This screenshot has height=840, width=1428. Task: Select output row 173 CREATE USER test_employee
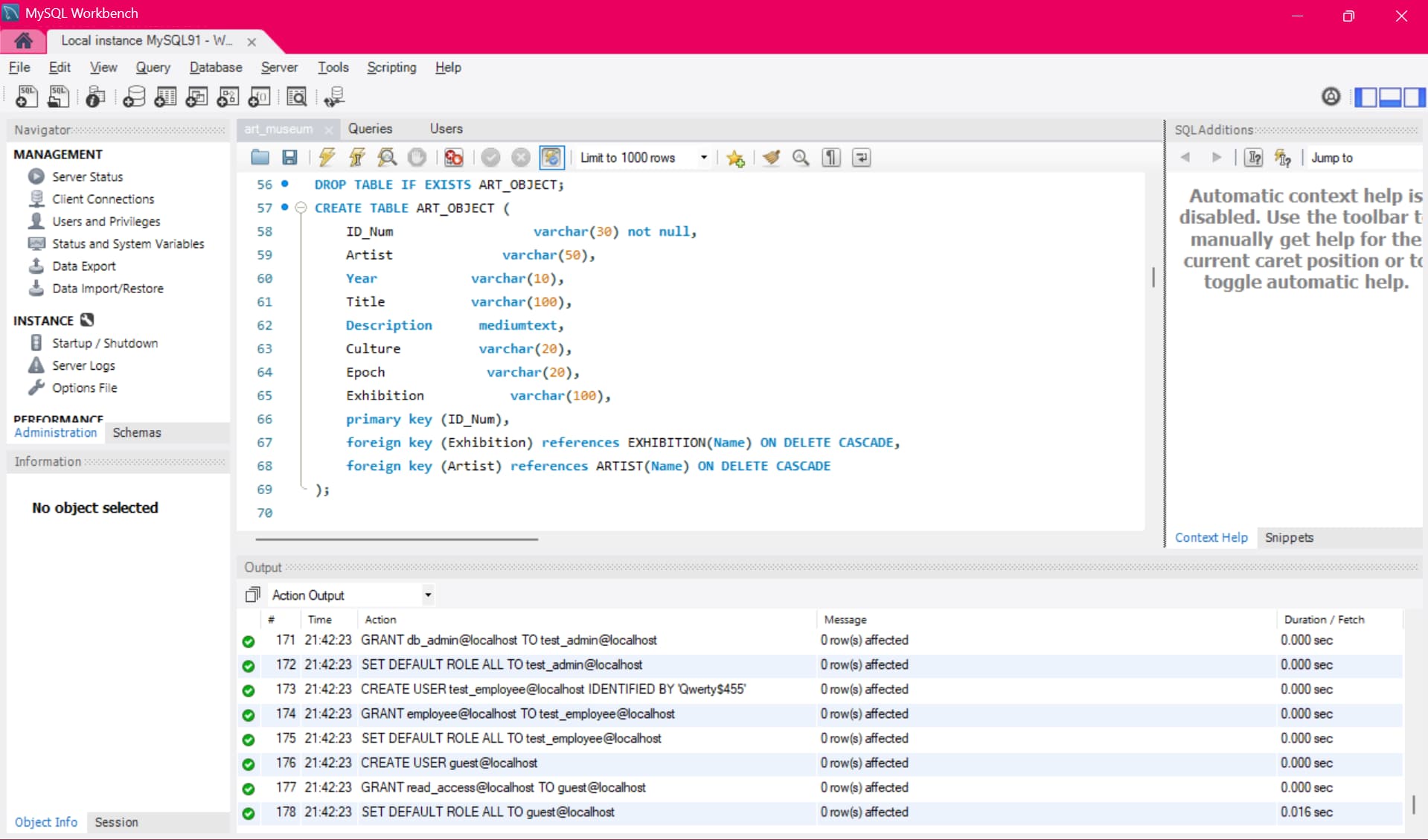[820, 689]
